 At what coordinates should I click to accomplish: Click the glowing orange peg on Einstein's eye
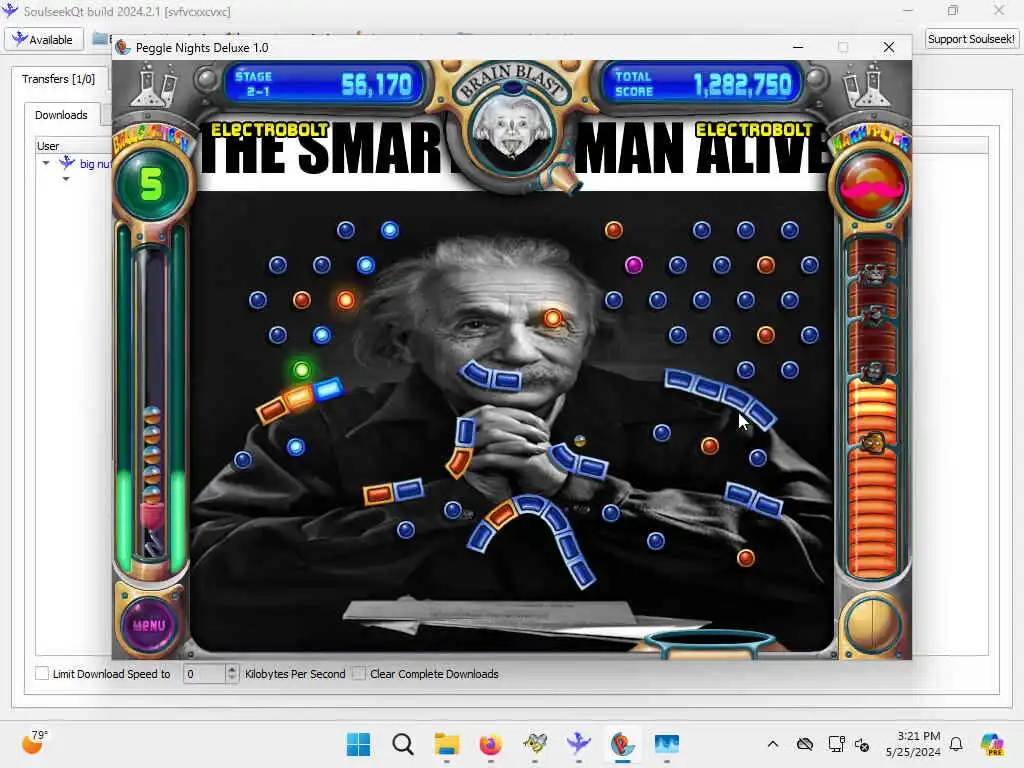[x=552, y=318]
